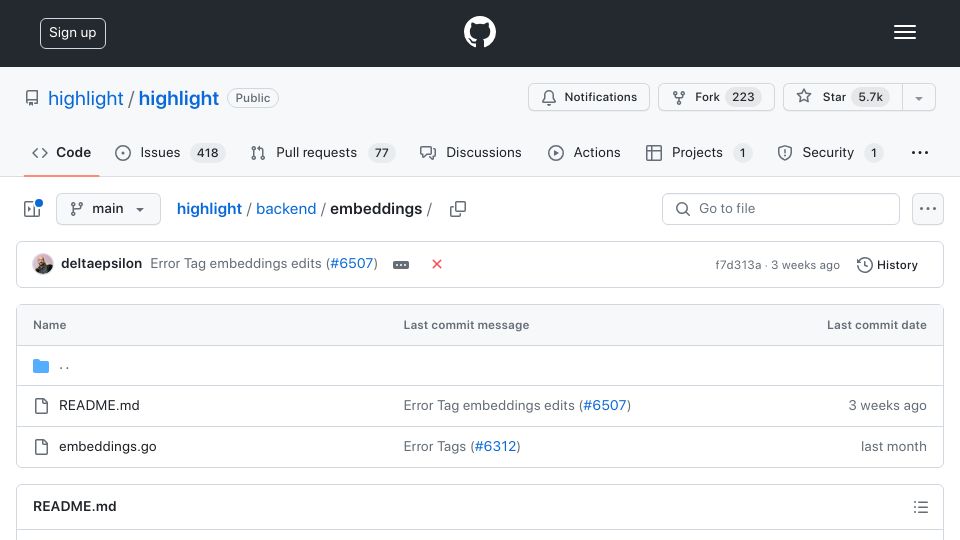
Task: Expand the file tree side panel
Action: coord(32,209)
